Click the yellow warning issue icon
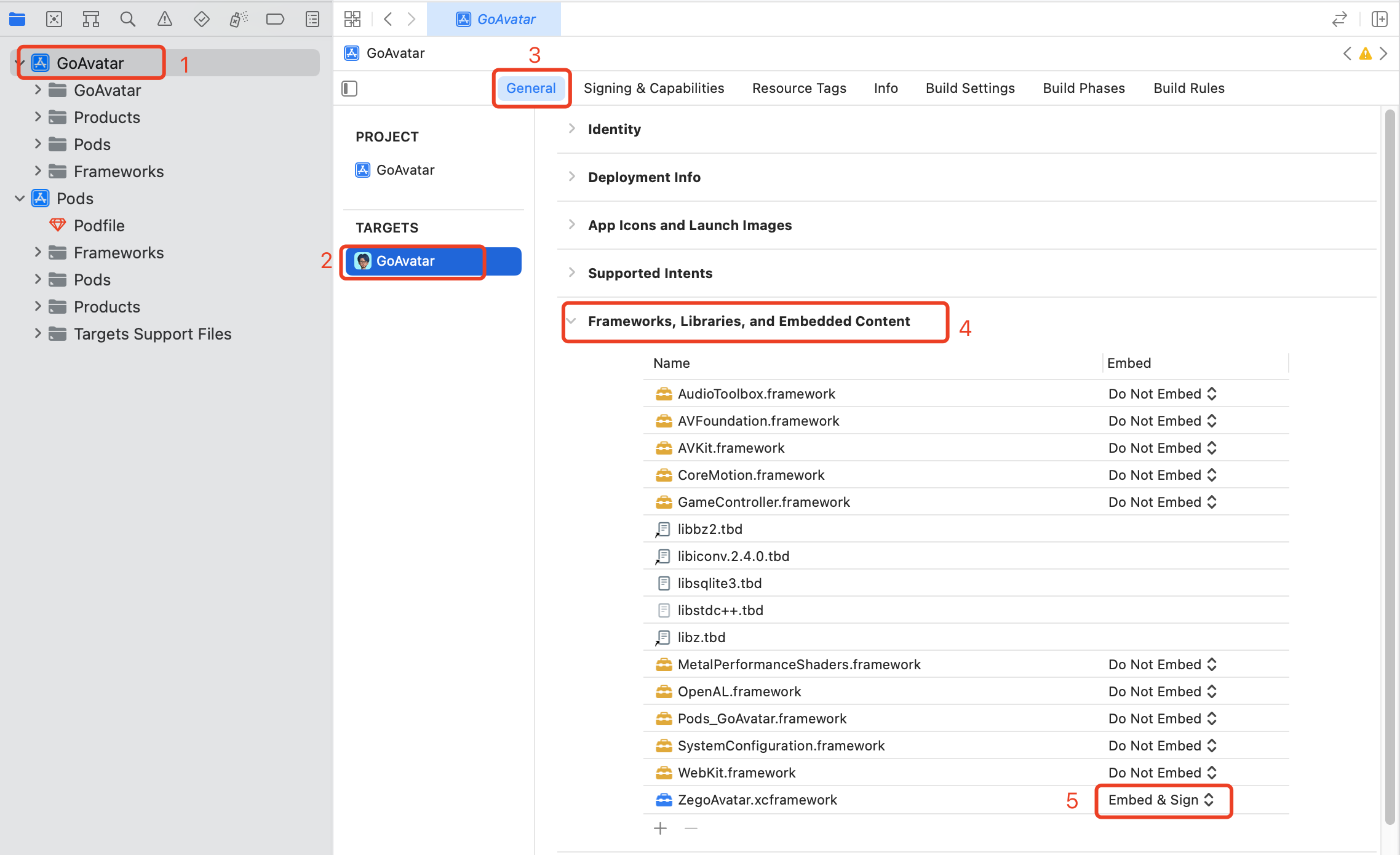The height and width of the screenshot is (855, 1400). 1366,54
